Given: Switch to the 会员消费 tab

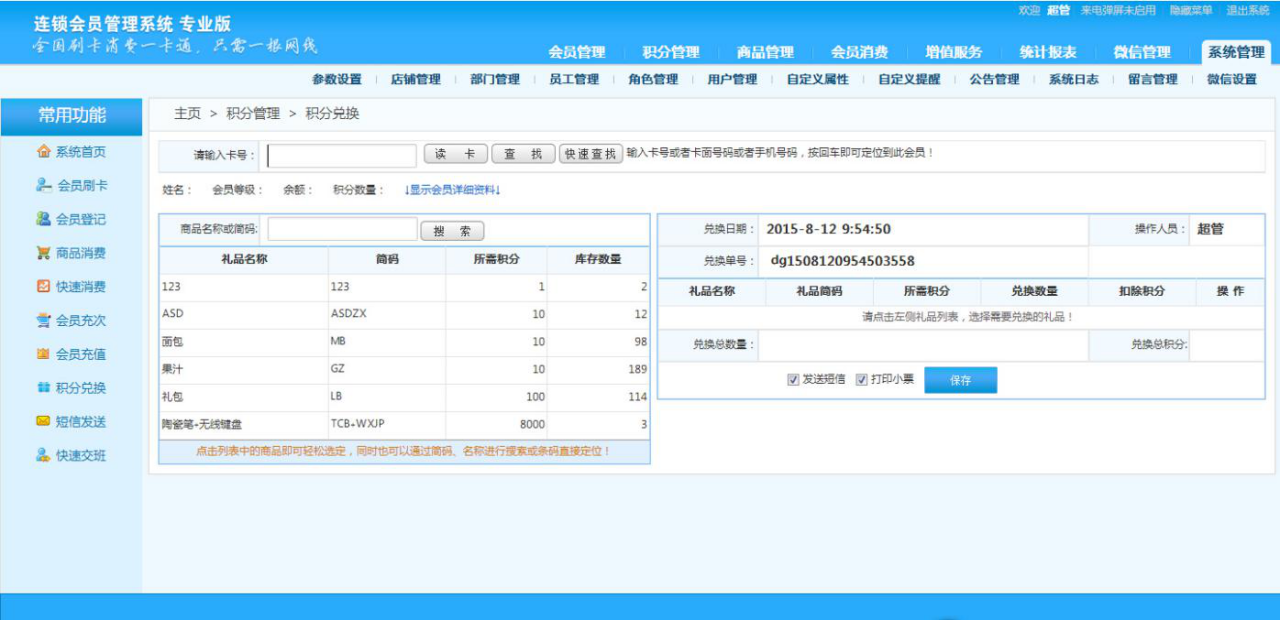Looking at the screenshot, I should 859,52.
